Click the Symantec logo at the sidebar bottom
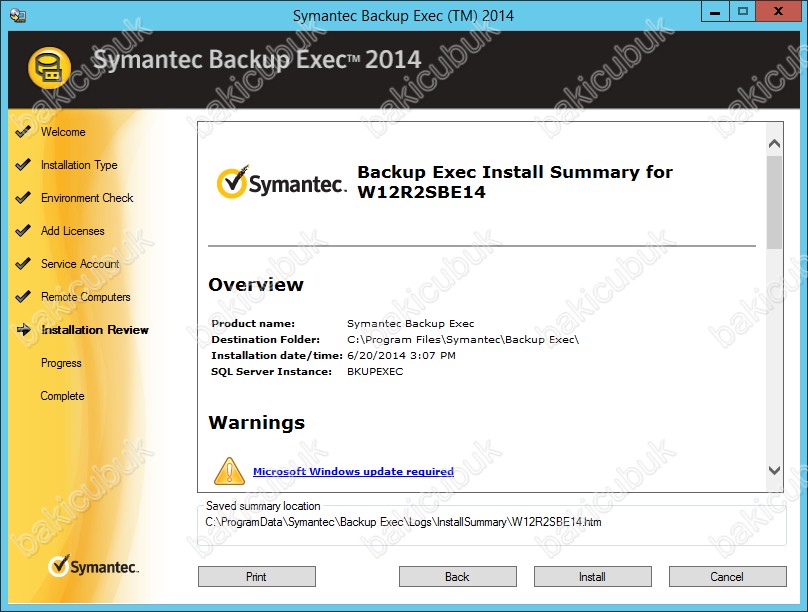This screenshot has height=612, width=808. (x=93, y=566)
